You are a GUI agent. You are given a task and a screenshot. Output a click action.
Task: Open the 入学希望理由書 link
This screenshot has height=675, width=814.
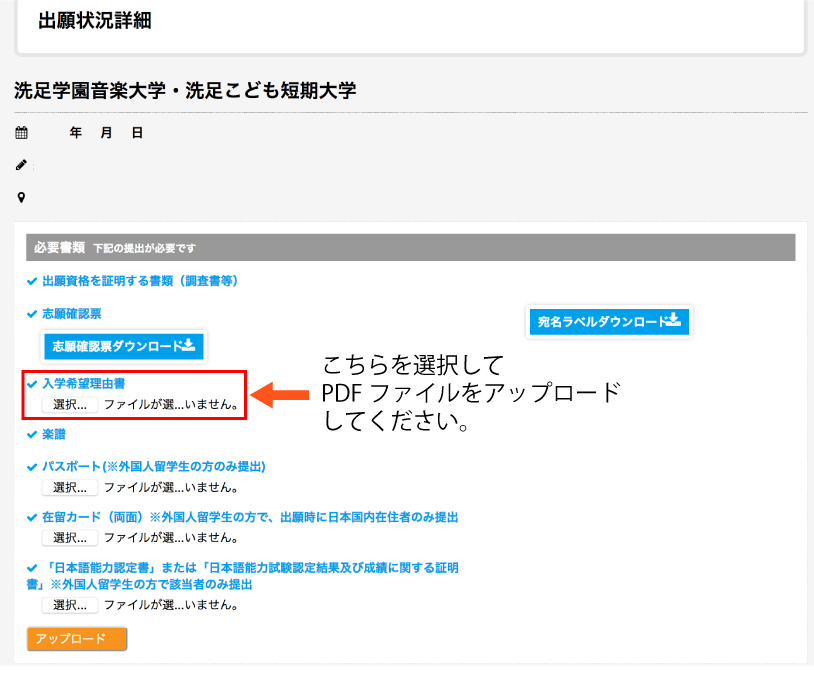[84, 384]
